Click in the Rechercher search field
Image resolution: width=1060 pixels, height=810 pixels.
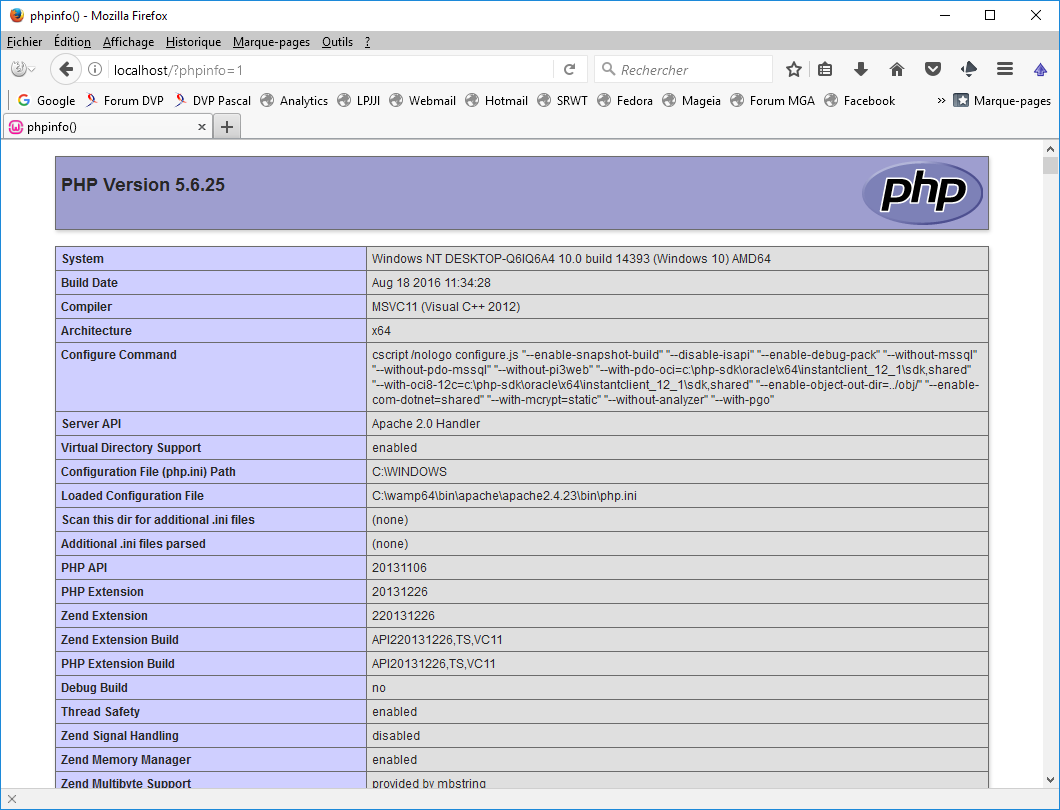tap(690, 69)
